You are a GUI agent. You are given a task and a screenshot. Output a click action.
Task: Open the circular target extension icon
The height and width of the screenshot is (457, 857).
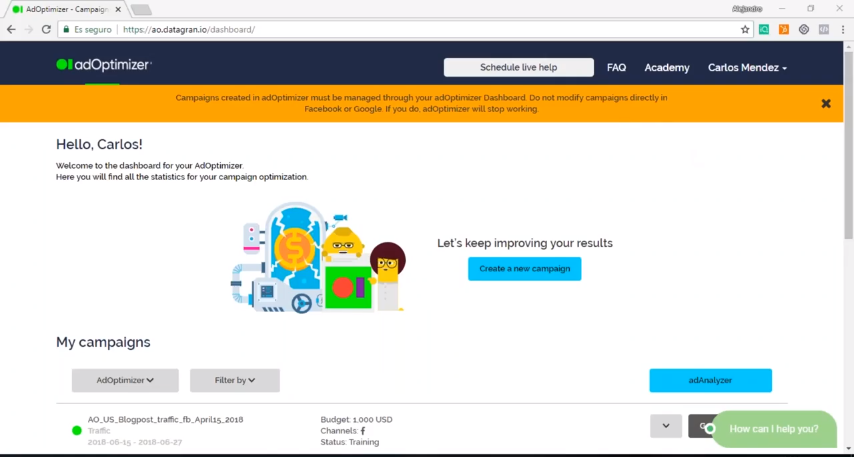[803, 30]
